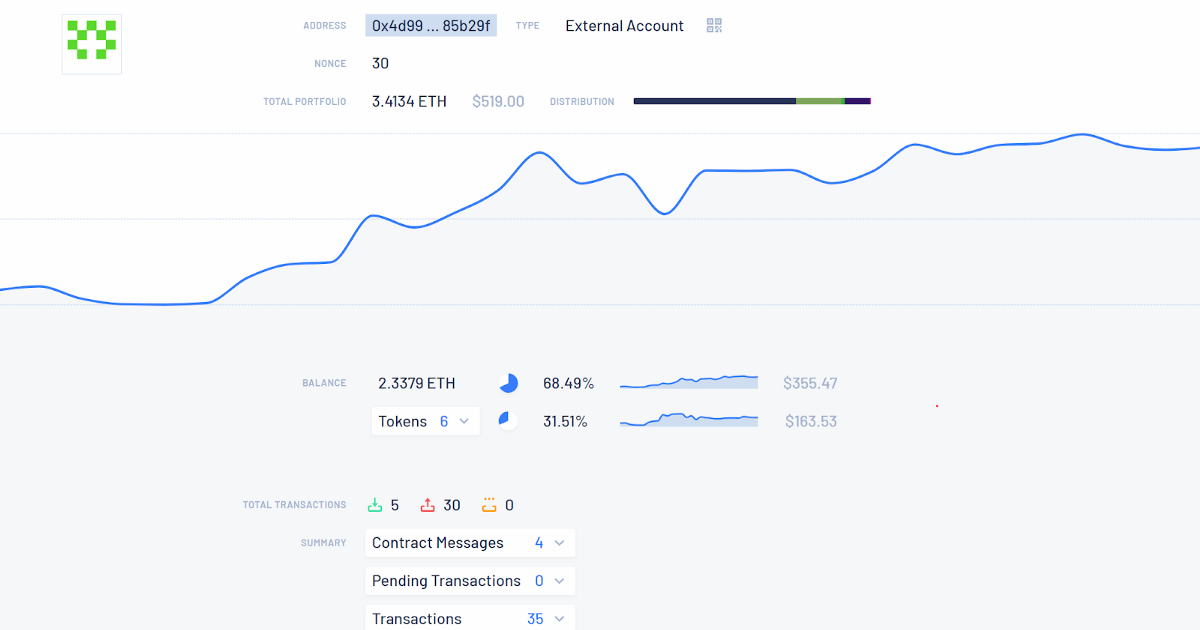Click the dark blue distribution bar segment
Image resolution: width=1200 pixels, height=630 pixels.
[715, 101]
